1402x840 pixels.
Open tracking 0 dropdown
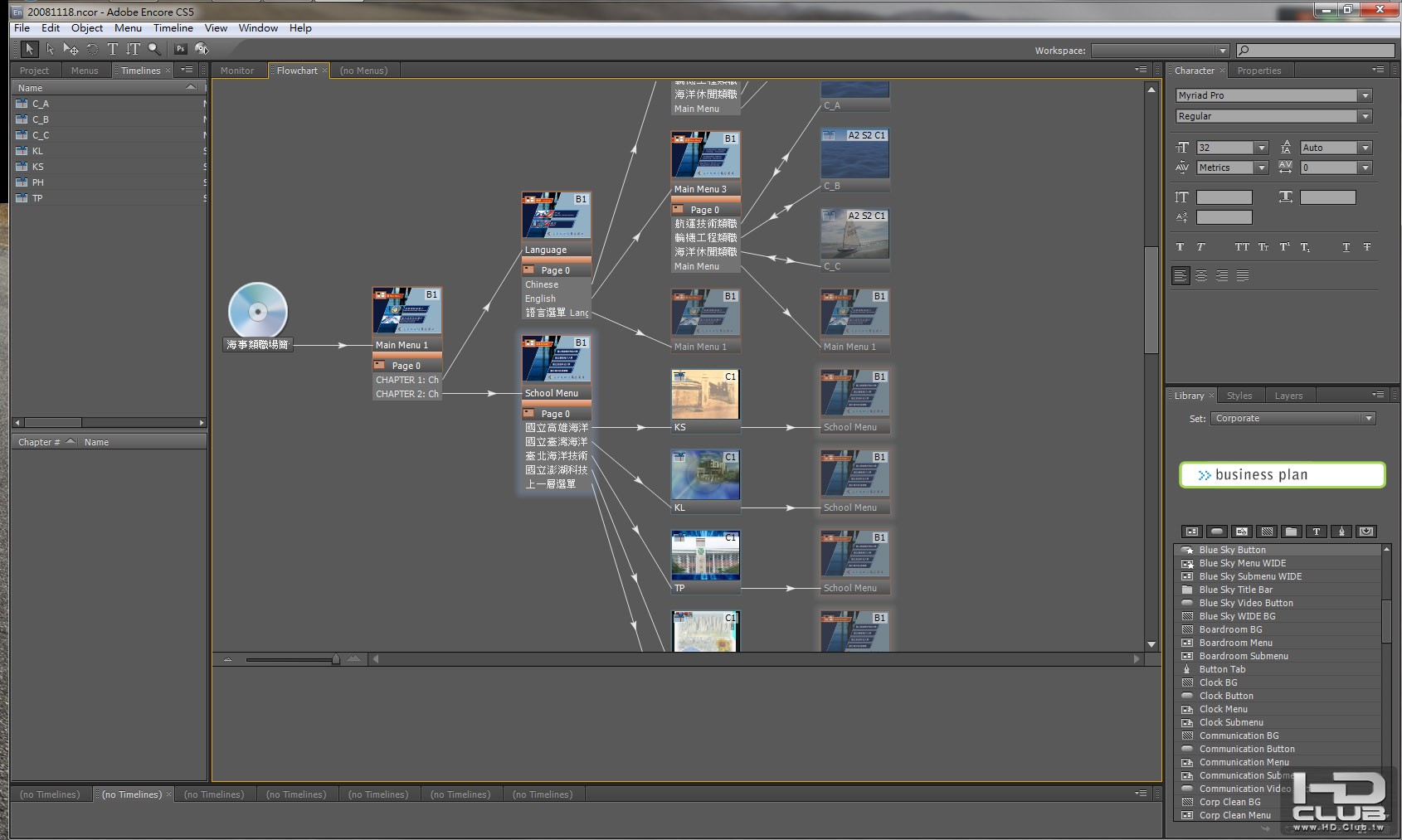coord(1365,168)
